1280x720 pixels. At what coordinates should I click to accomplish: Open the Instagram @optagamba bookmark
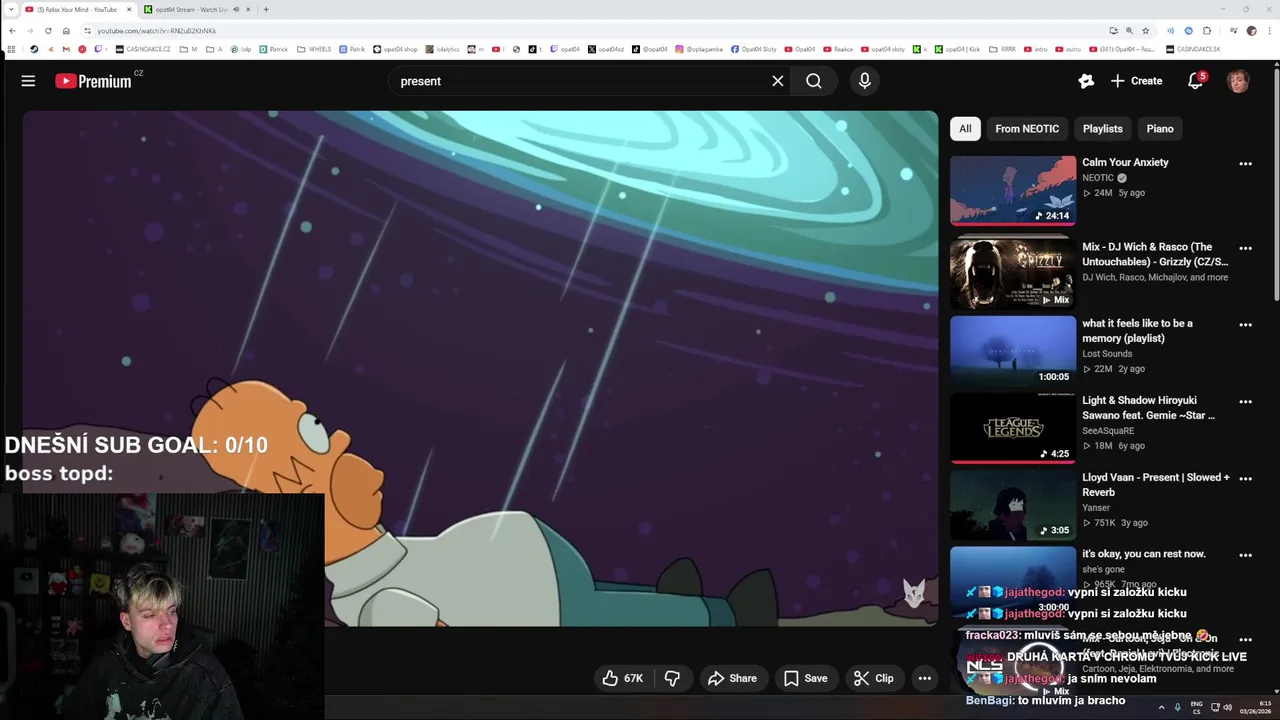coord(699,49)
